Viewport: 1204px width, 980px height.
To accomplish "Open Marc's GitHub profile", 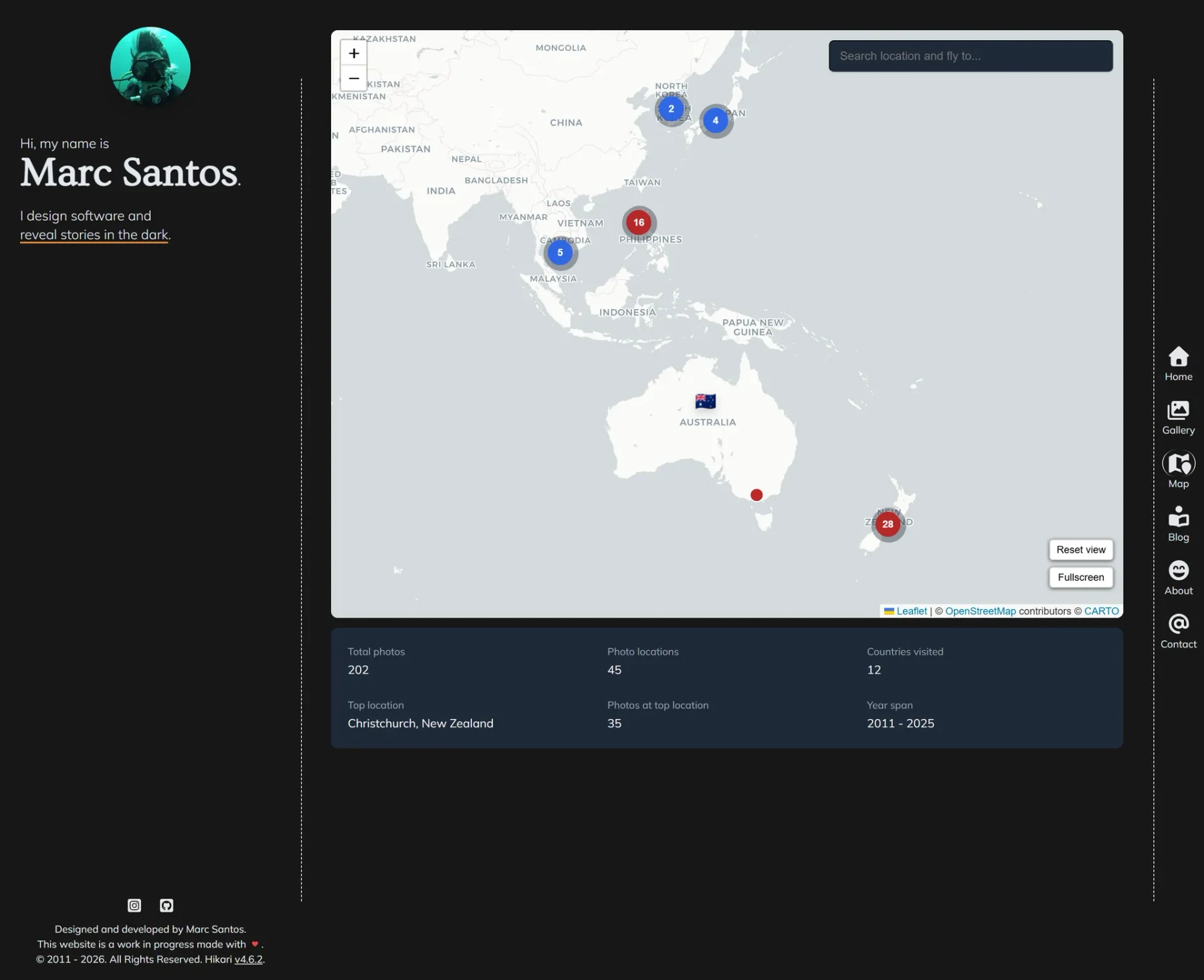I will tap(166, 905).
